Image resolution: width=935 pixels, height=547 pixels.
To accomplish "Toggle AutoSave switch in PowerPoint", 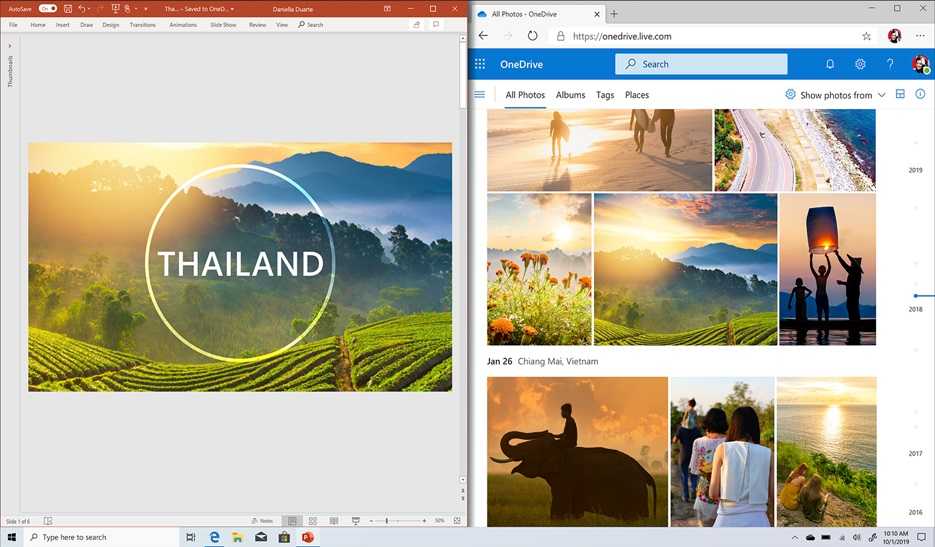I will 48,8.
